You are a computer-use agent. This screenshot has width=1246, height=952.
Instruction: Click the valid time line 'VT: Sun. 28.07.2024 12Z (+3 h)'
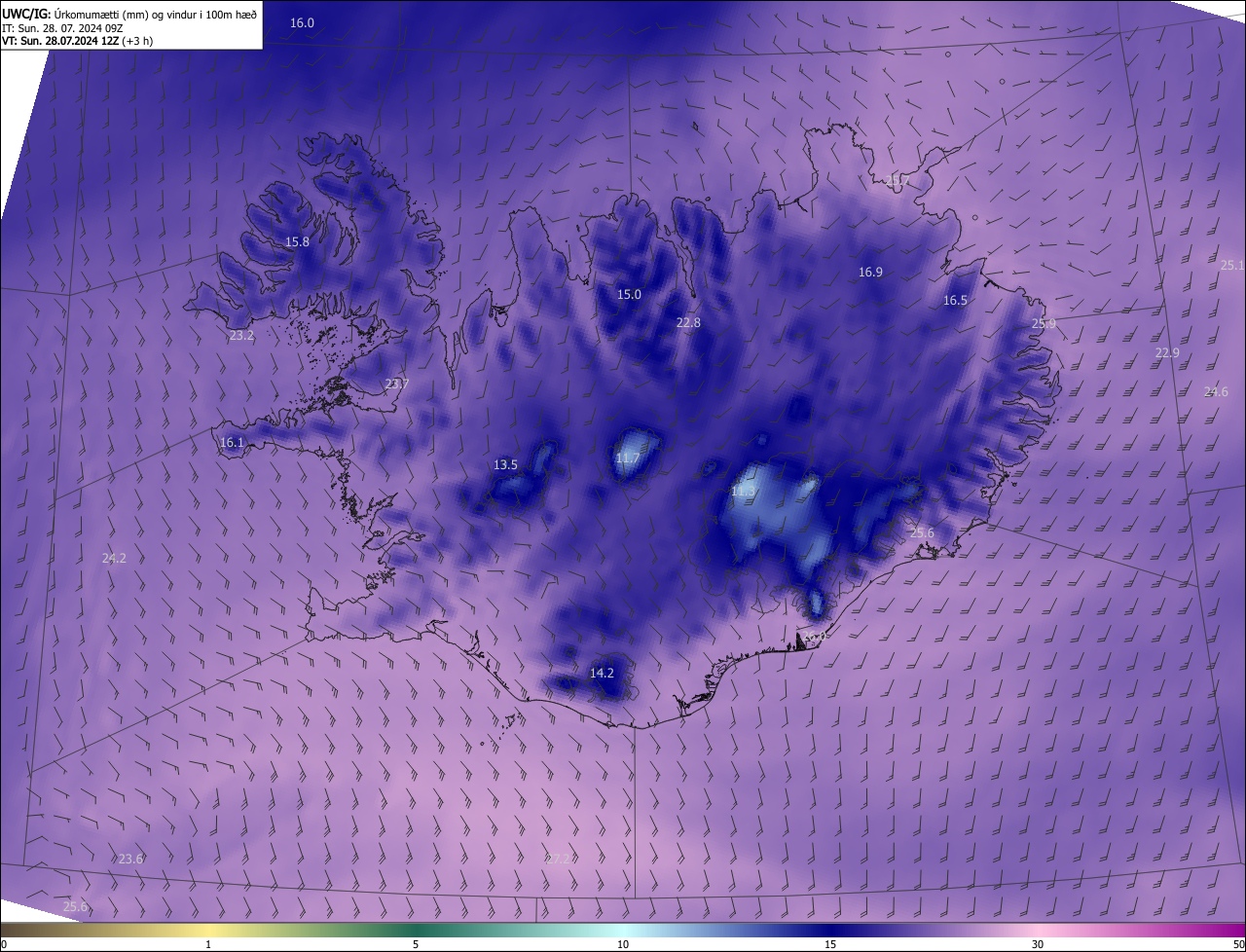pos(77,41)
